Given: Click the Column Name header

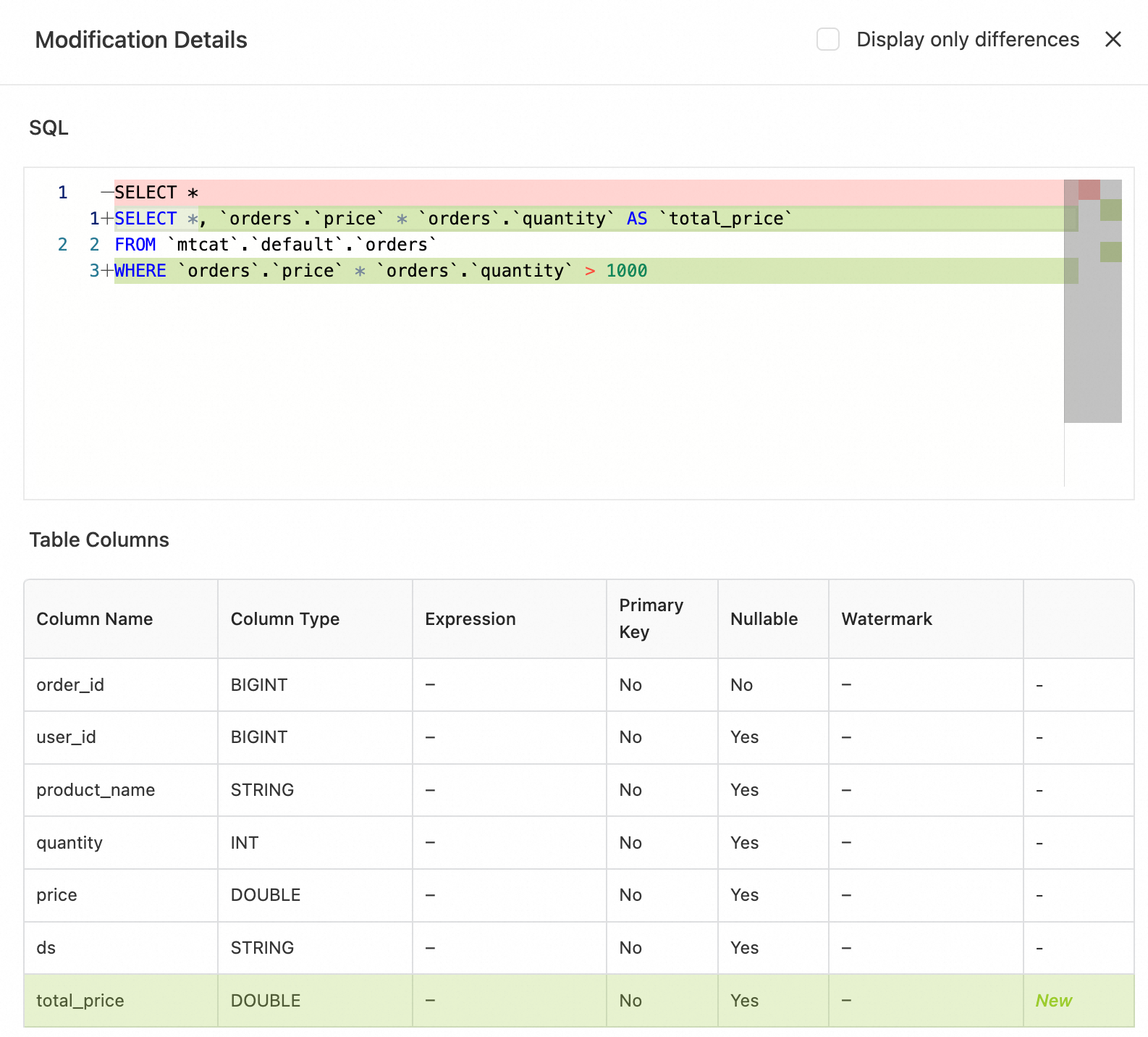Looking at the screenshot, I should coord(95,619).
